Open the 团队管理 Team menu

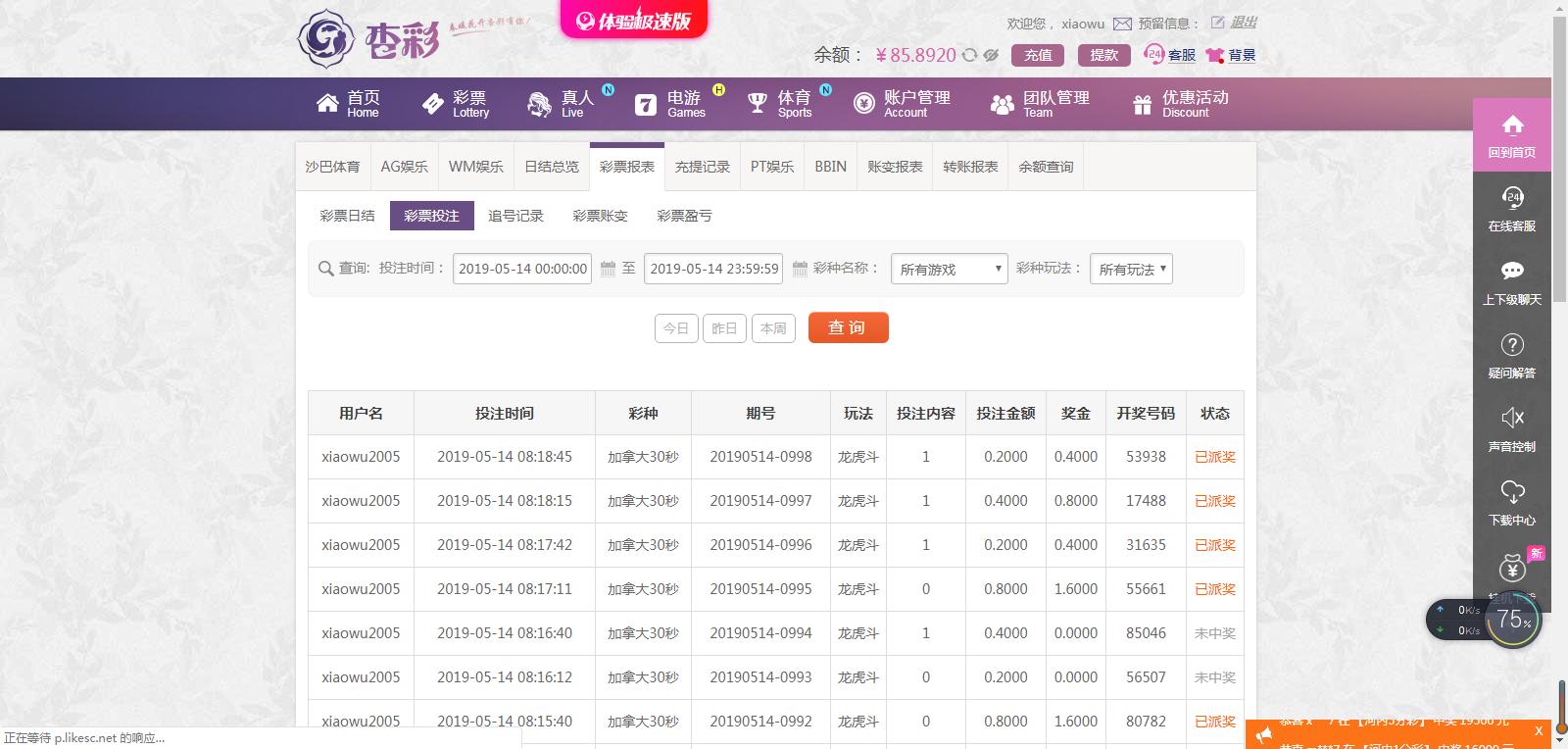(1040, 103)
